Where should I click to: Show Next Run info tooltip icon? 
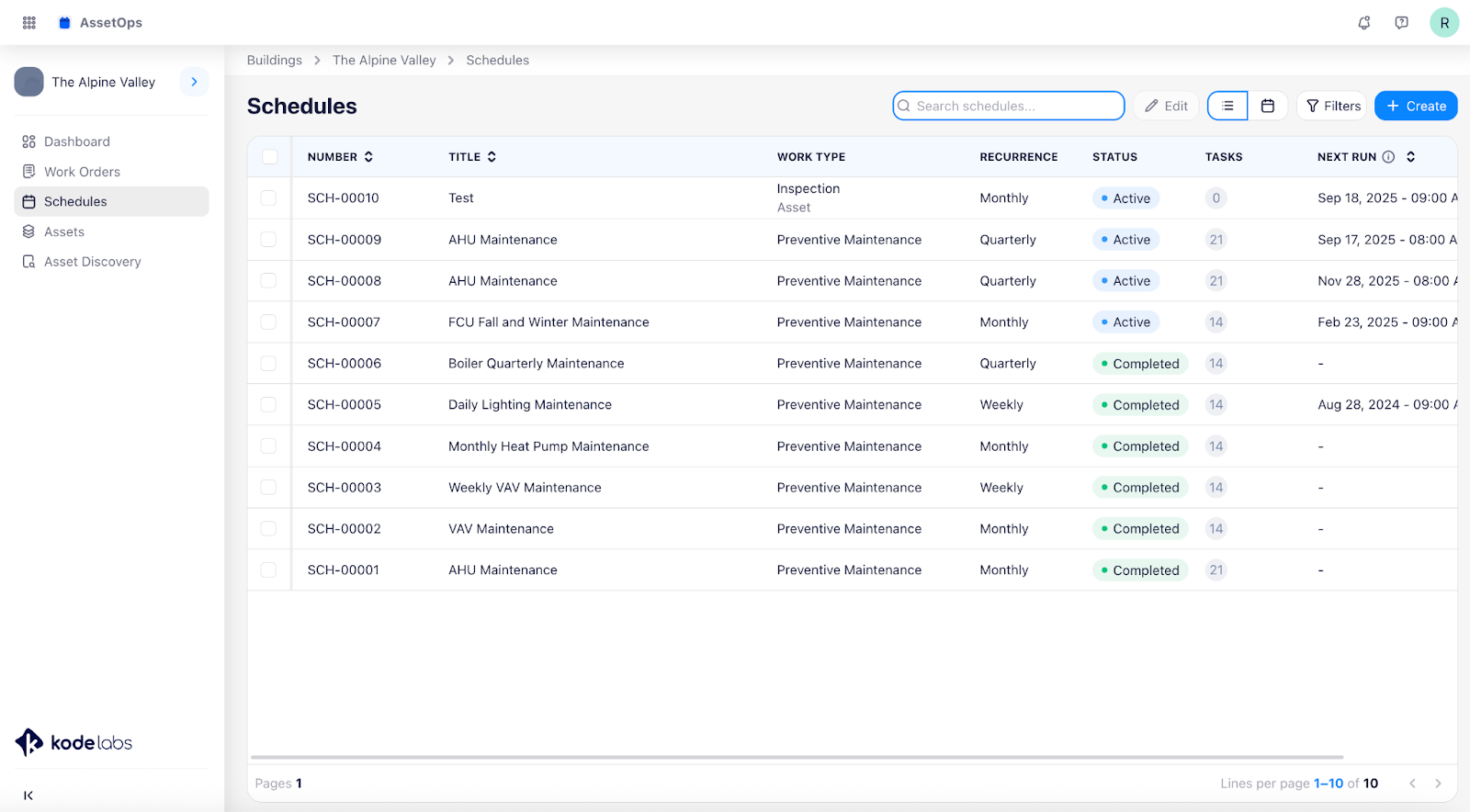(x=1388, y=157)
